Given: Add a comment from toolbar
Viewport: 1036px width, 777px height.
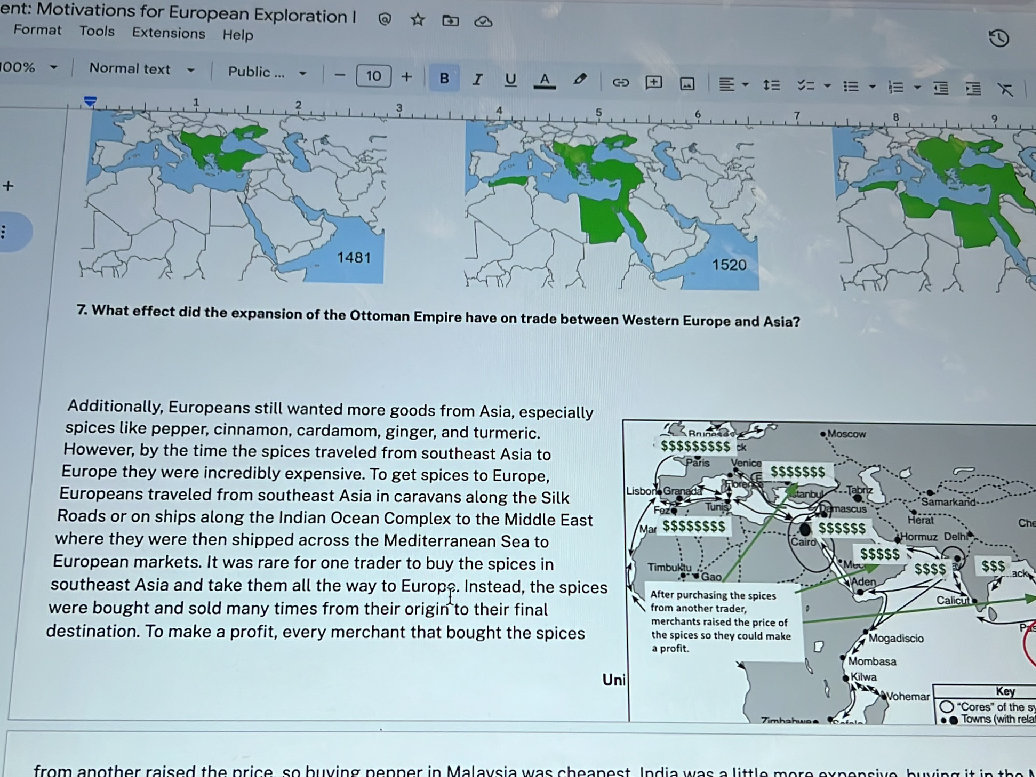Looking at the screenshot, I should click(x=653, y=82).
